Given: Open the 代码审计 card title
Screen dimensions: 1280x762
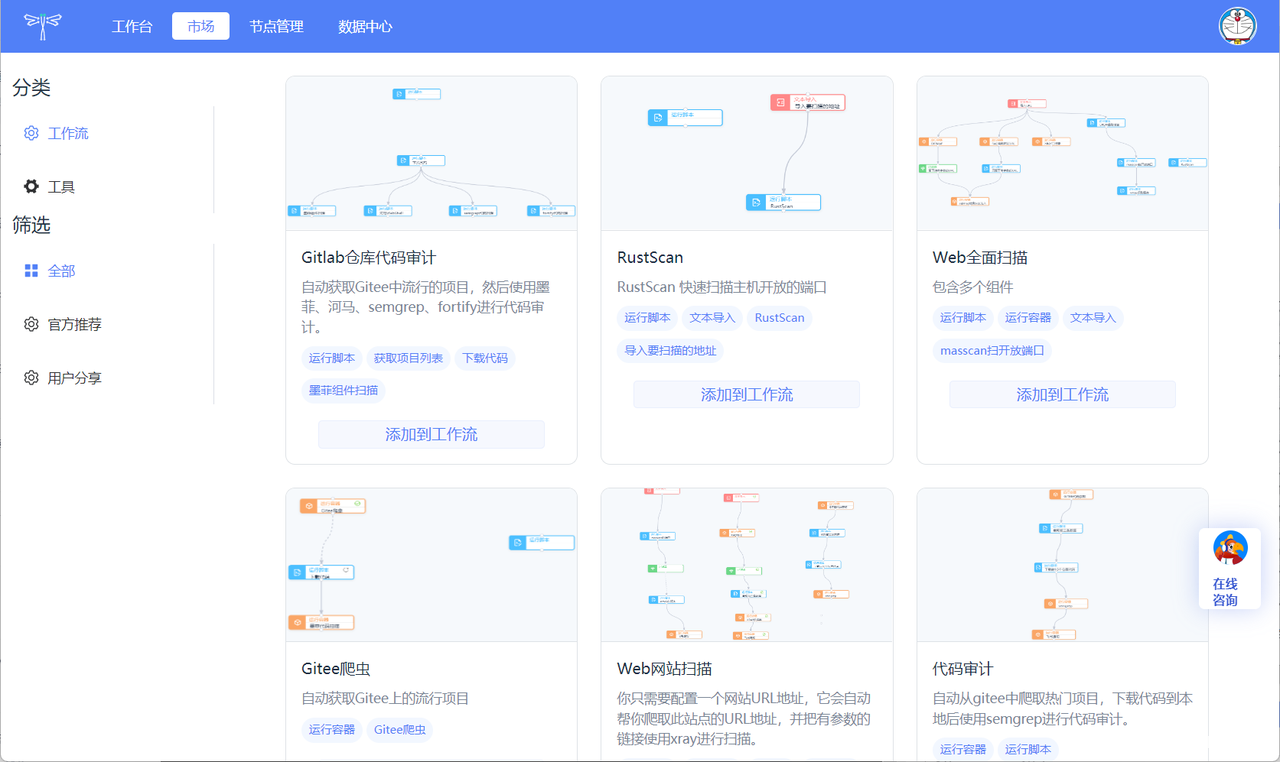Looking at the screenshot, I should [963, 669].
